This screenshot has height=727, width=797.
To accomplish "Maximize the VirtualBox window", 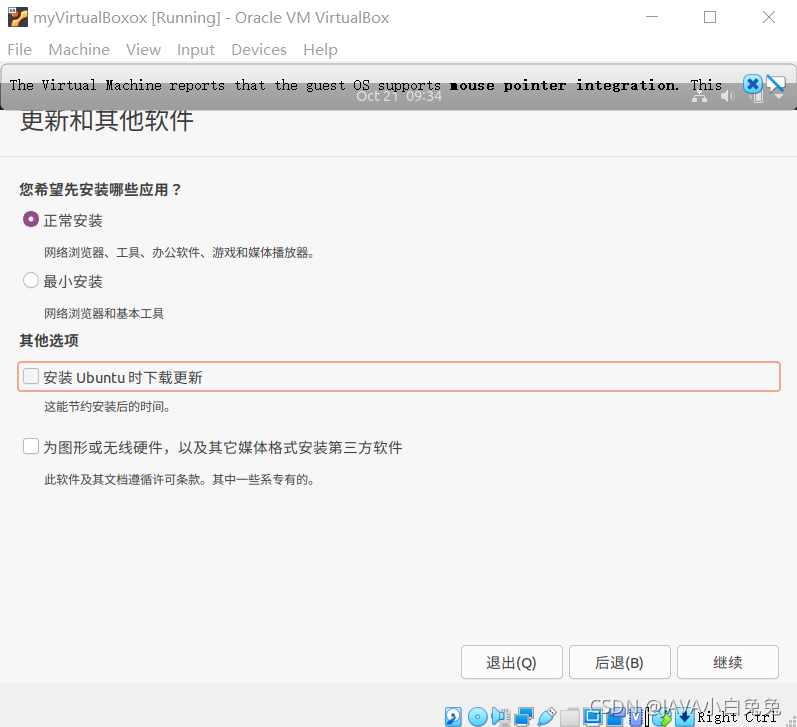I will pos(710,17).
